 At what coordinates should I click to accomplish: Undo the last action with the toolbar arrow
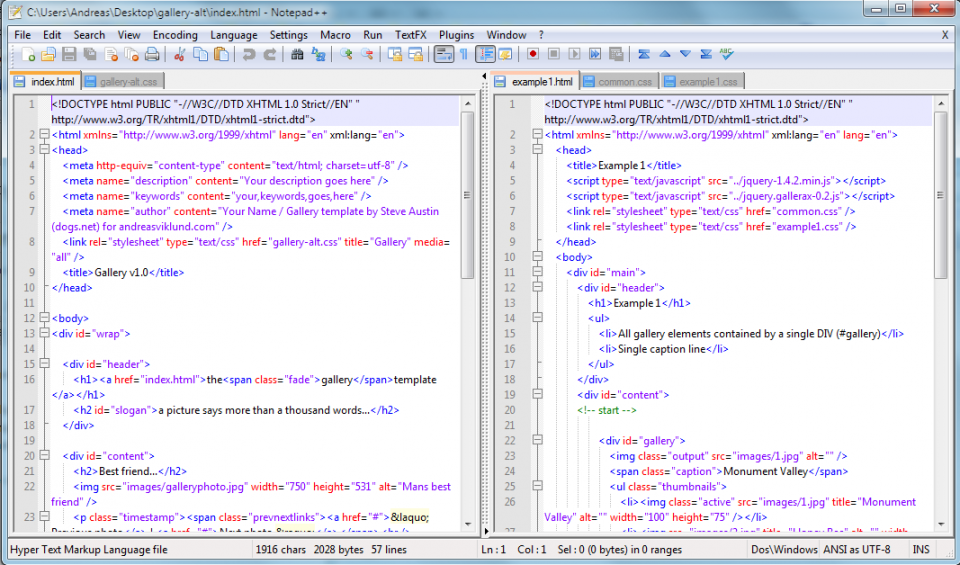click(x=249, y=54)
